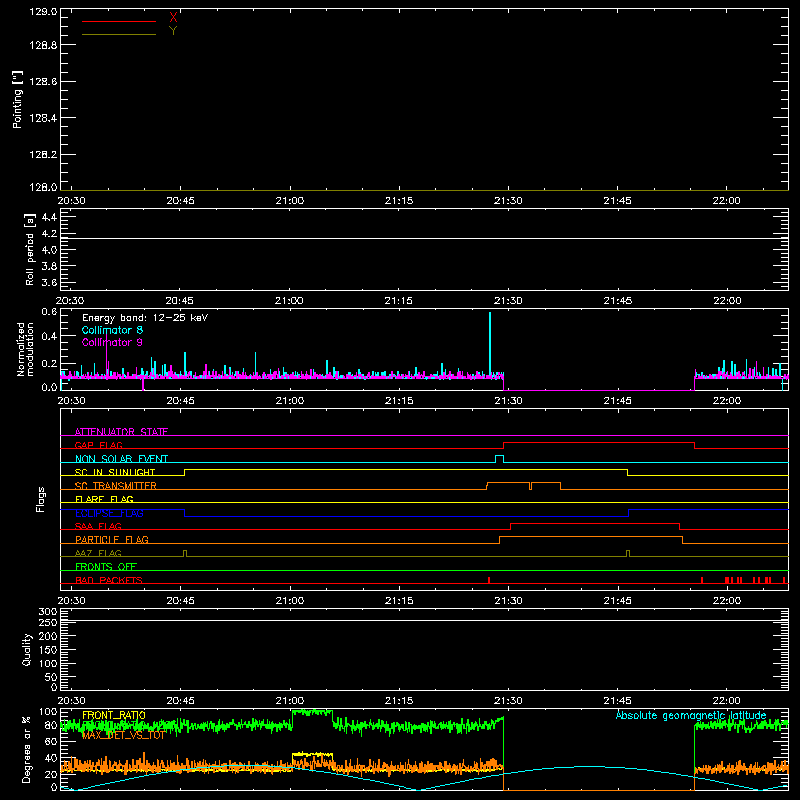The height and width of the screenshot is (800, 800).
Task: Click the SAA_FLAG label
Action: pyautogui.click(x=98, y=526)
